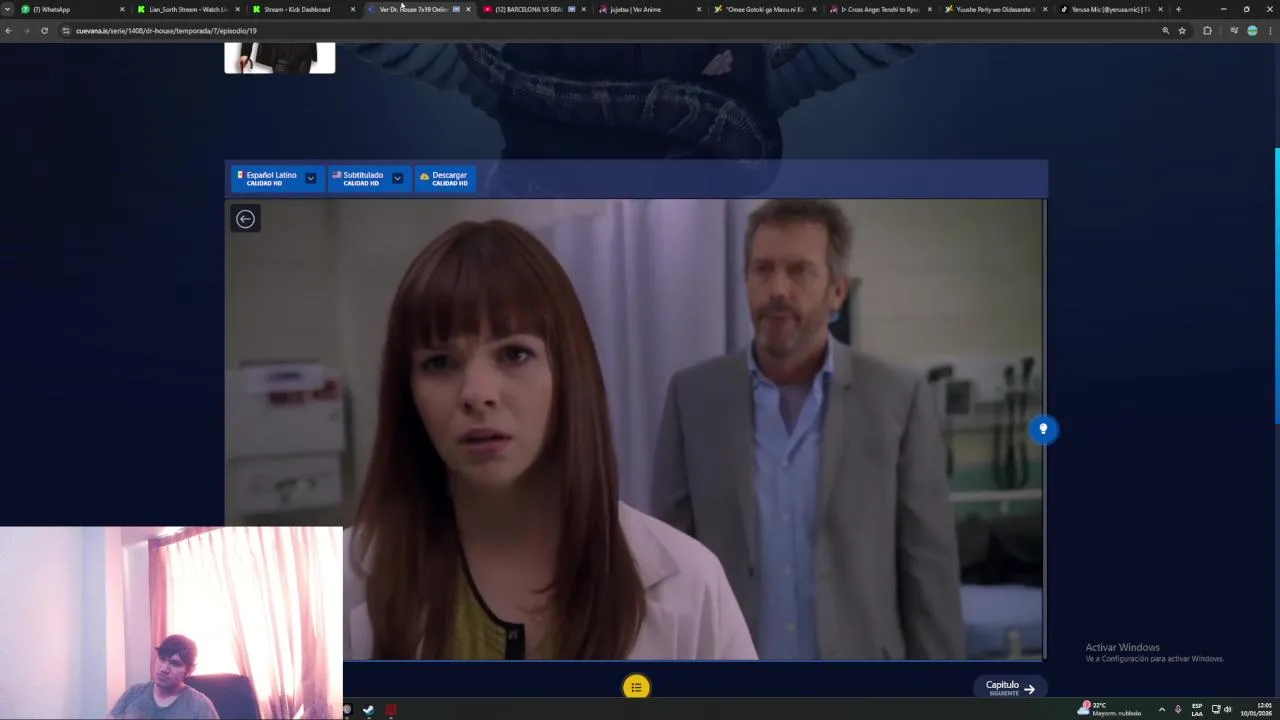The height and width of the screenshot is (720, 1280).
Task: Click the poster thumbnail above the player
Action: click(x=280, y=57)
